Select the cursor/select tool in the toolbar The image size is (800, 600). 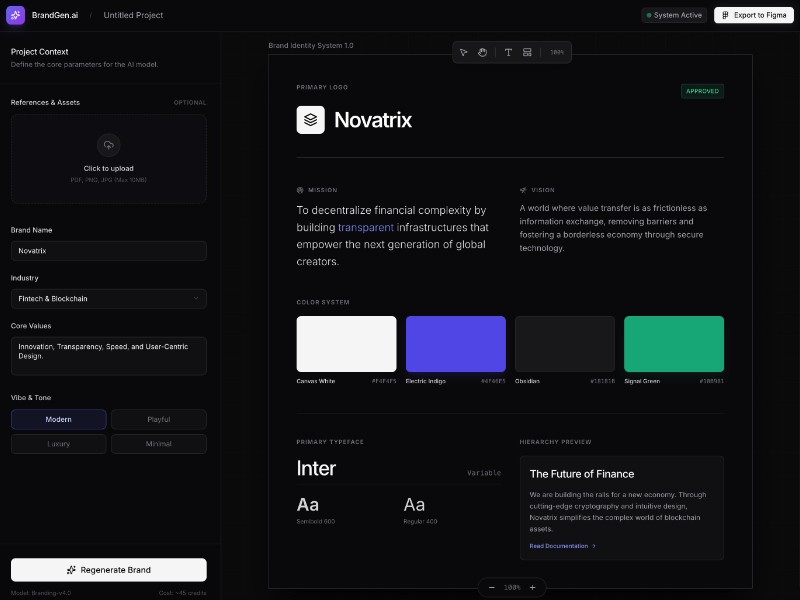463,52
